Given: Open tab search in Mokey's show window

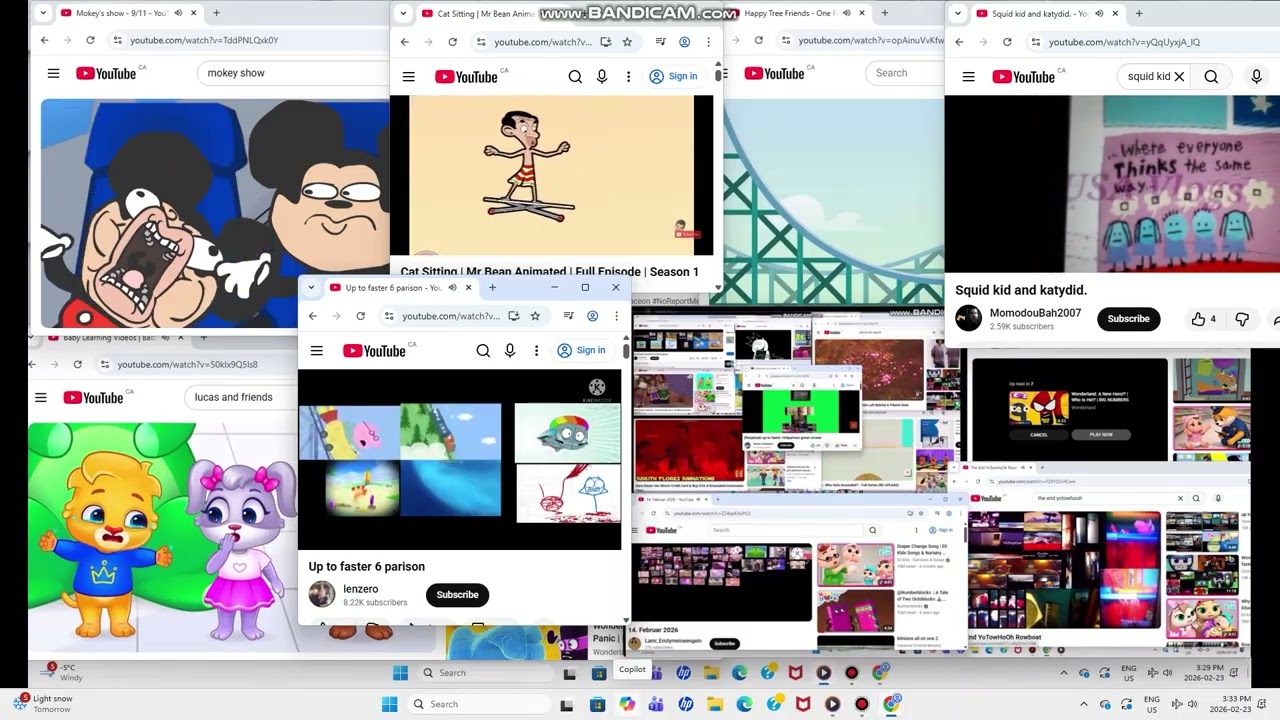Looking at the screenshot, I should point(41,13).
